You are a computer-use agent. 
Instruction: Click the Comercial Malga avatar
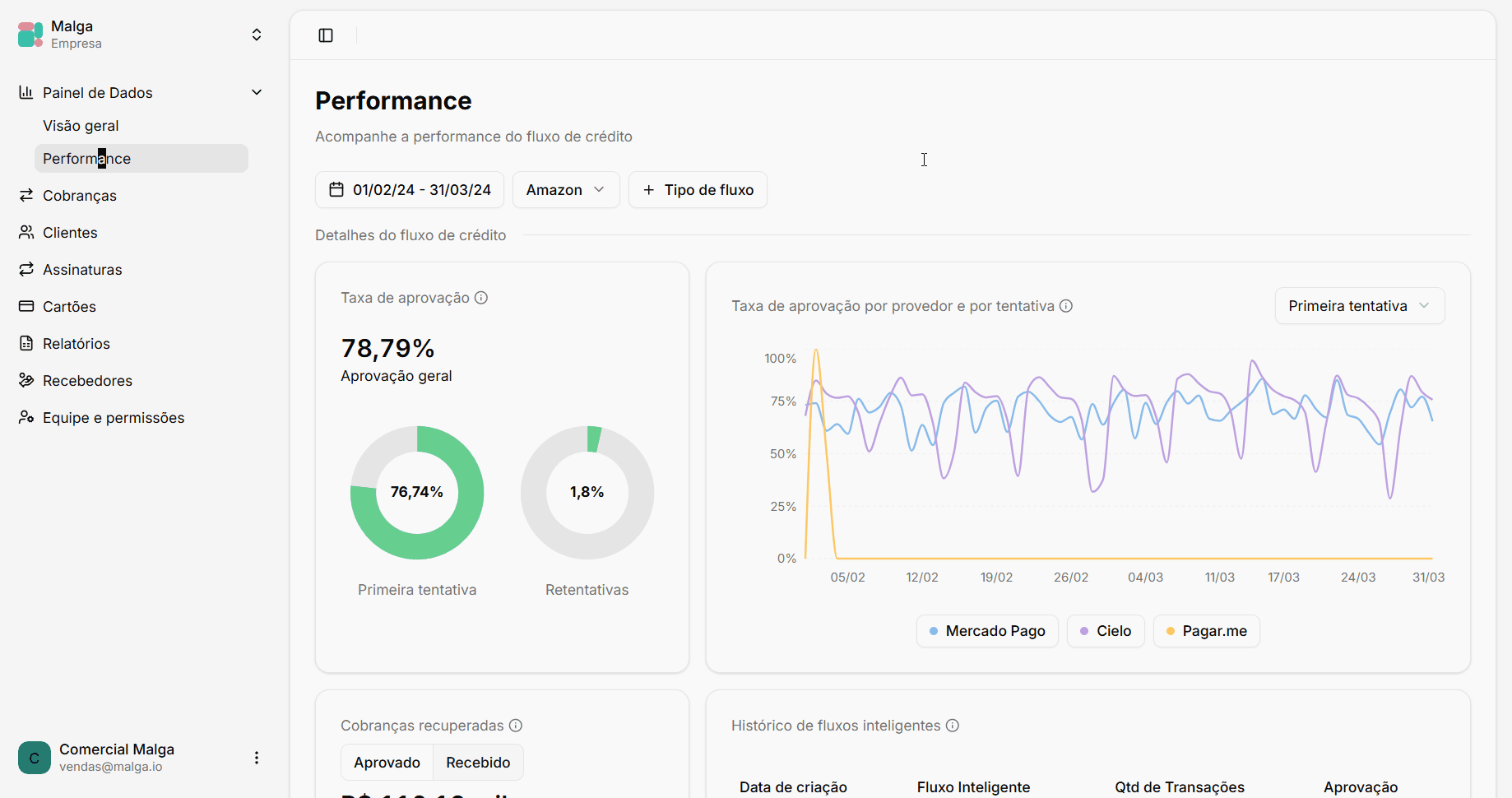click(35, 758)
